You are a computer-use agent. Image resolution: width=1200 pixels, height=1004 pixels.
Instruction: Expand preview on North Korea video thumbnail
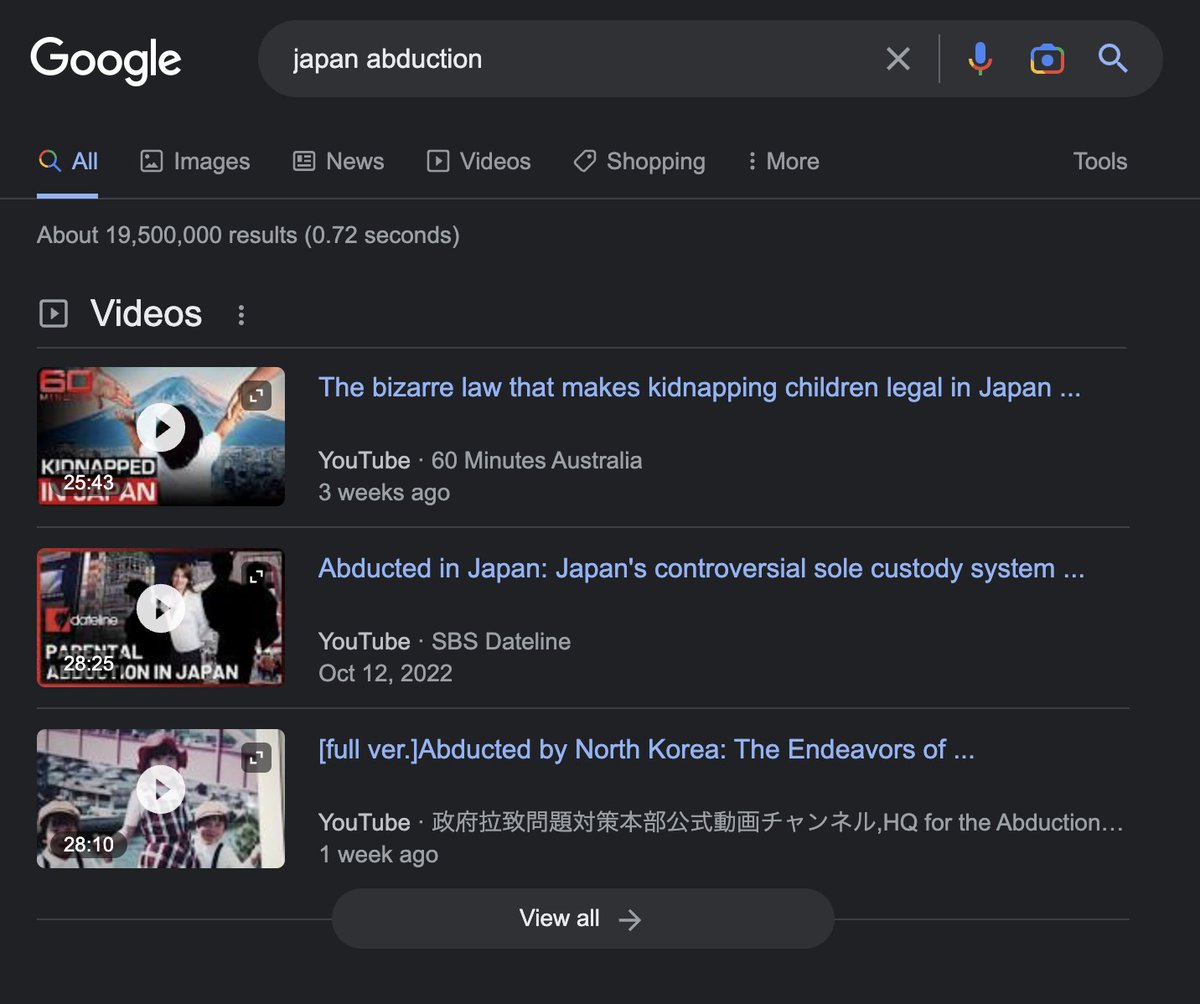coord(257,757)
